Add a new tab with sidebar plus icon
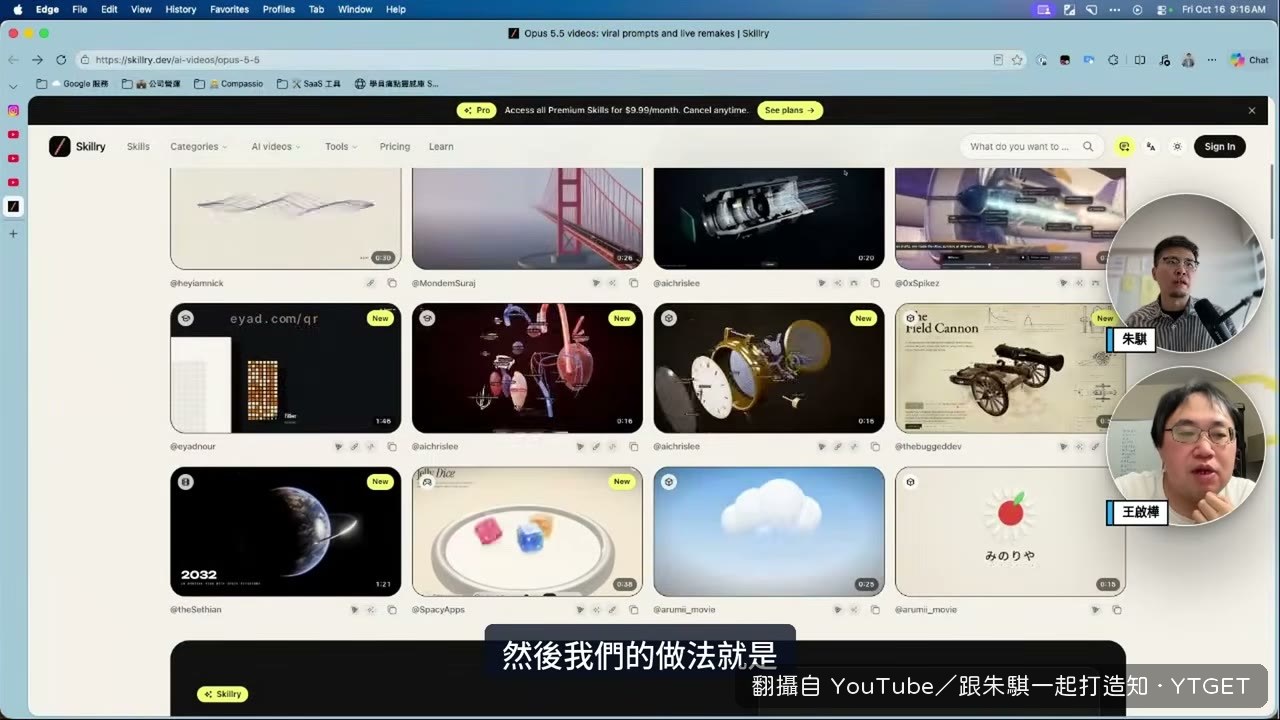The width and height of the screenshot is (1280, 720). point(13,233)
